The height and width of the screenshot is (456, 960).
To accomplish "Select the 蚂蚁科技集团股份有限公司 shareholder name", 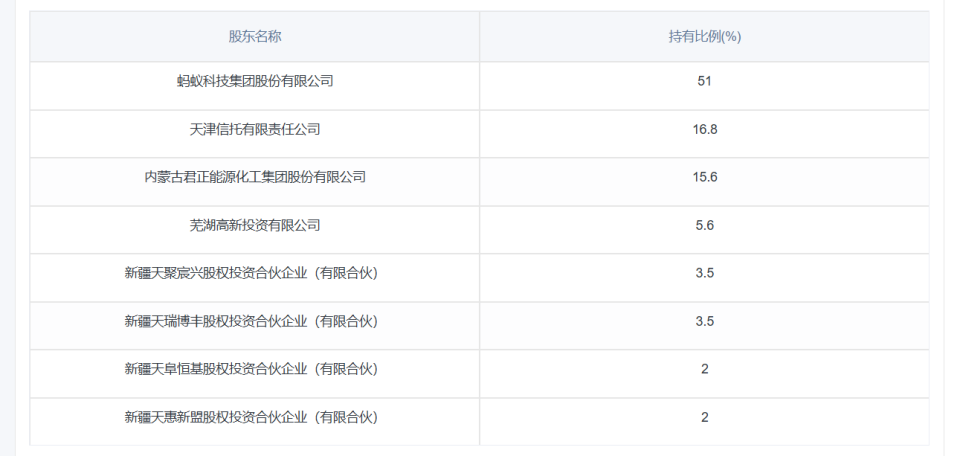I will [255, 81].
